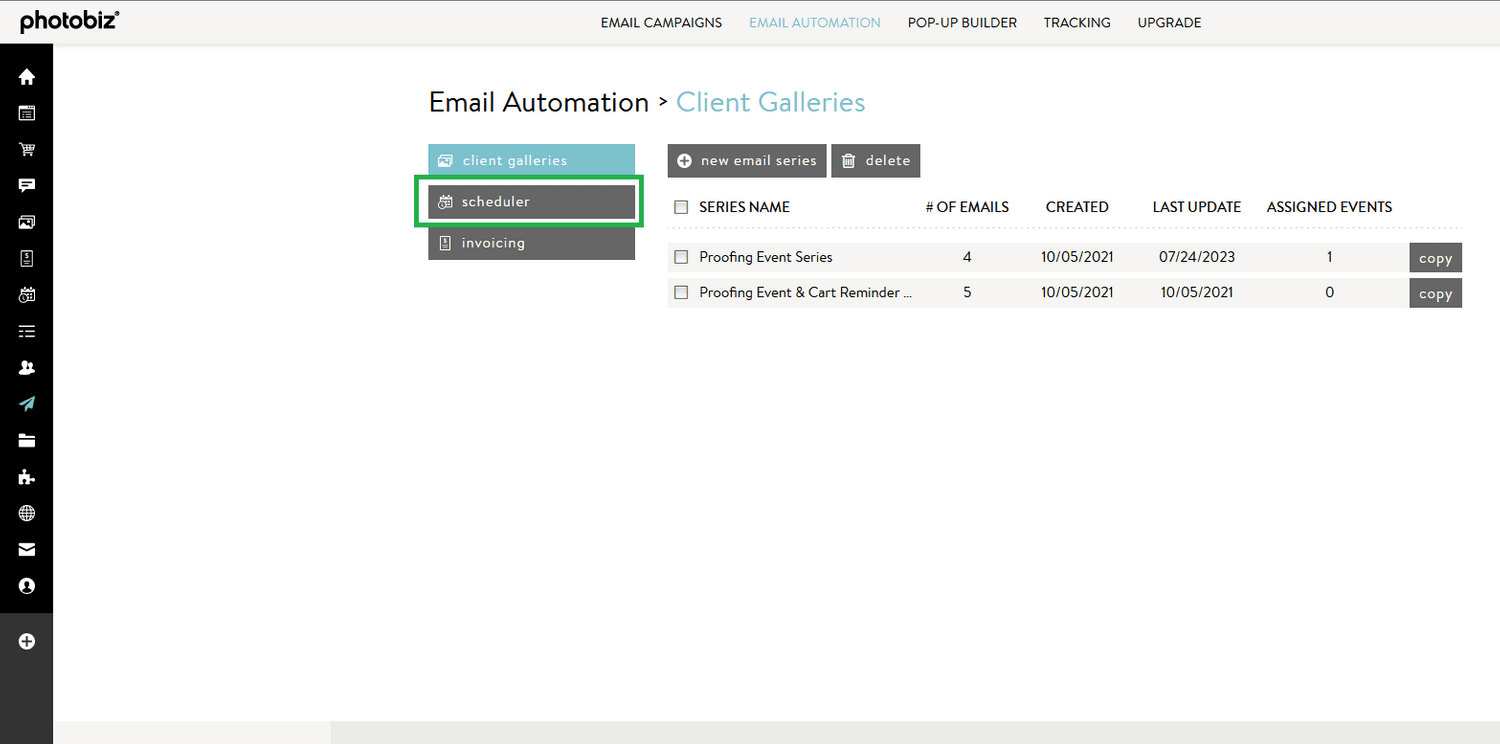Switch to the scheduler panel
1500x744 pixels.
(x=529, y=201)
